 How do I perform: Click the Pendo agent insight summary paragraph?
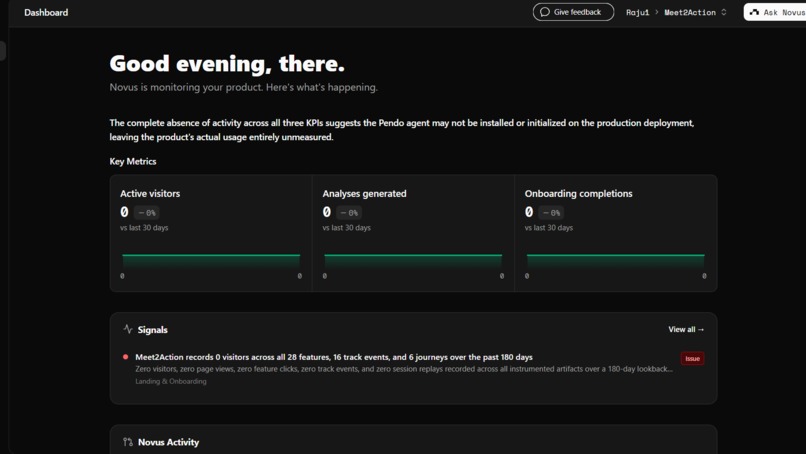[x=401, y=130]
